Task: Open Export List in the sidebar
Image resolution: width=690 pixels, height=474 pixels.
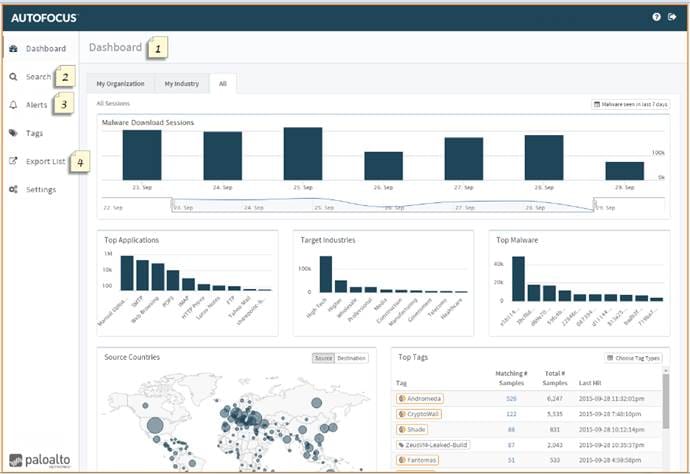Action: point(45,161)
